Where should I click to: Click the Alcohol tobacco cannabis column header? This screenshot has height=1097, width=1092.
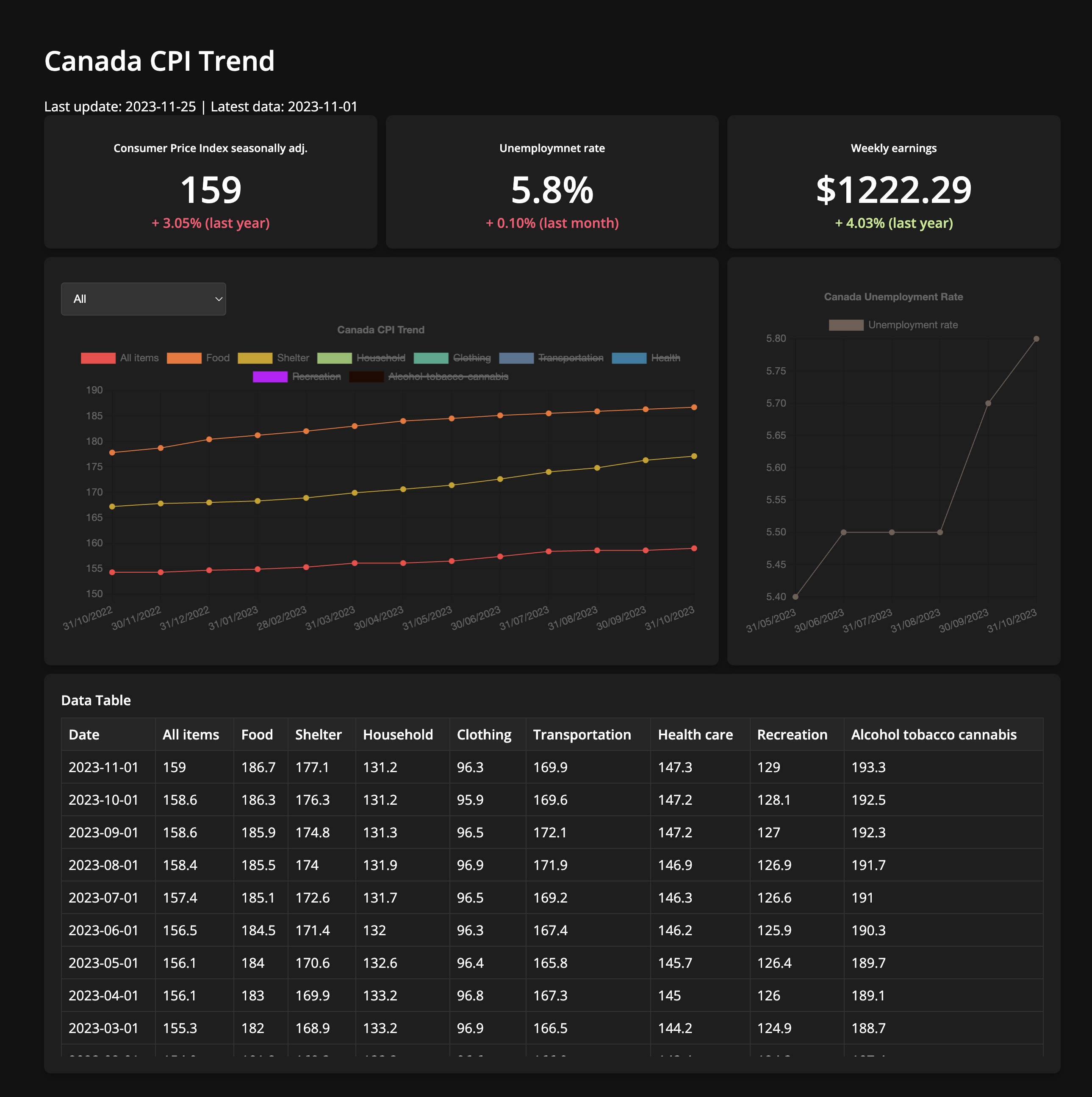(x=933, y=735)
